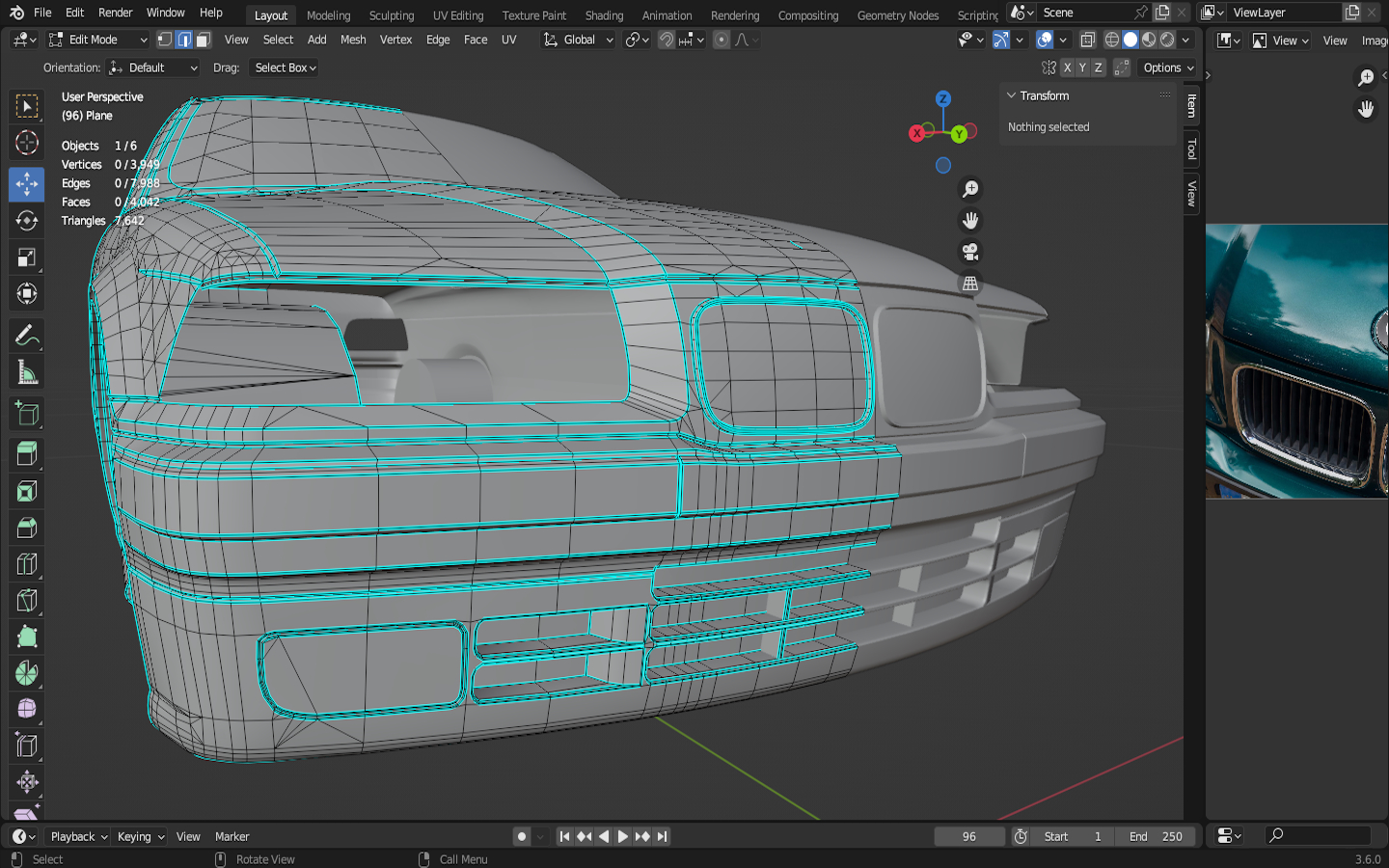Screen dimensions: 1389x868
Task: Switch to the Sculpting workspace tab
Action: click(x=391, y=15)
